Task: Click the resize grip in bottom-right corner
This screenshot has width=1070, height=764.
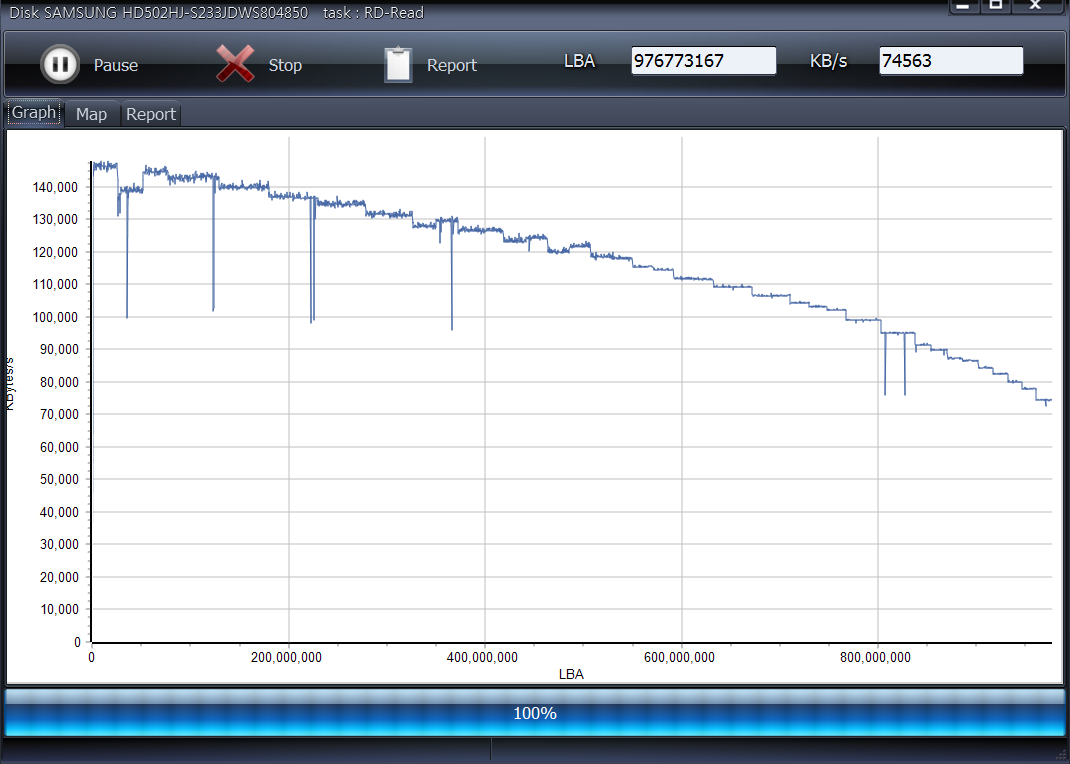Action: pyautogui.click(x=1061, y=755)
